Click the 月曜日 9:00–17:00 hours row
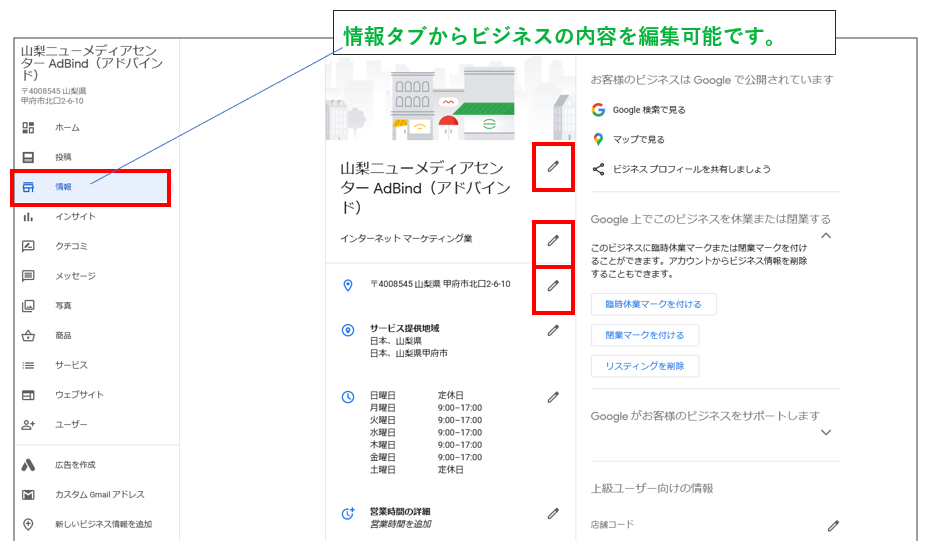The width and height of the screenshot is (926, 541). 426,408
